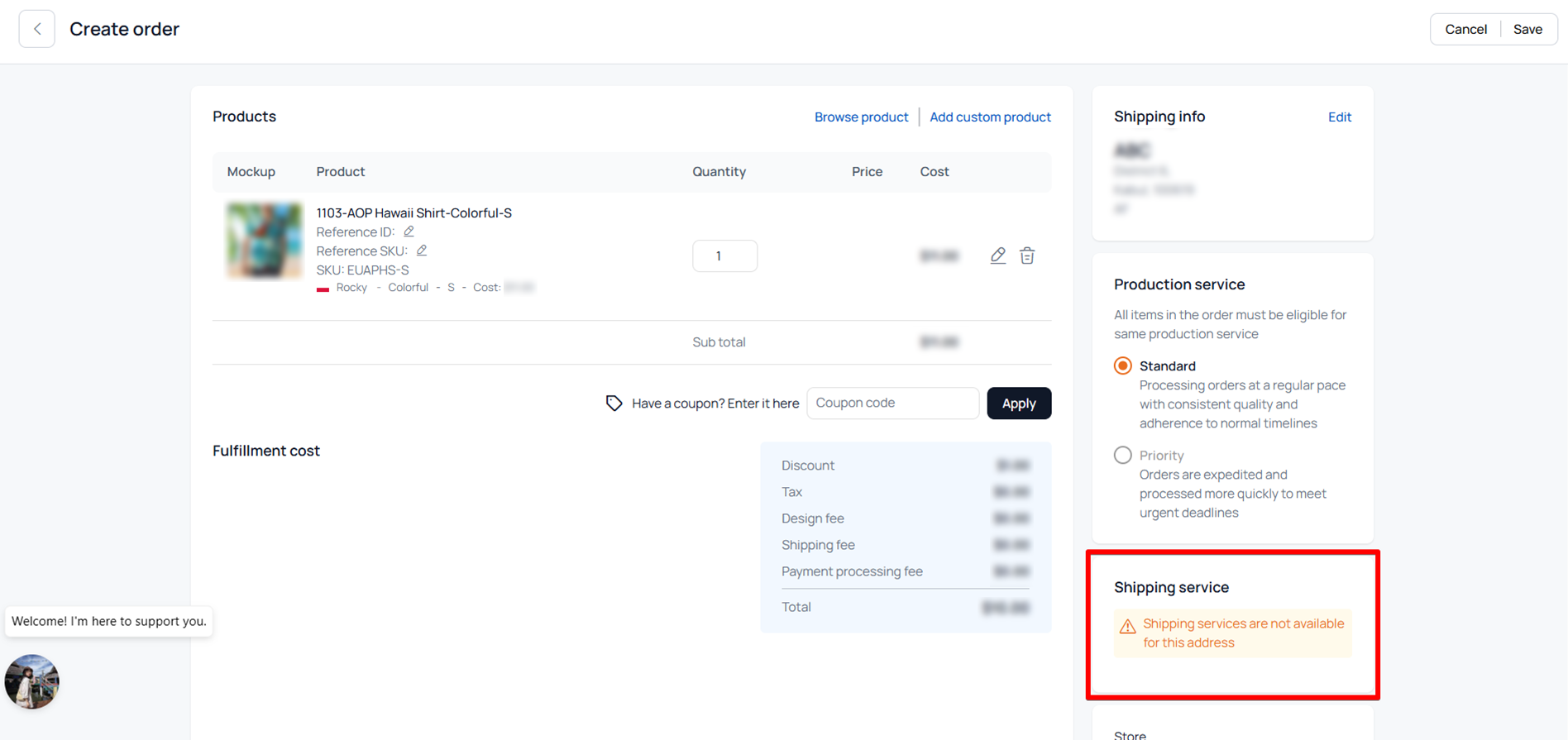This screenshot has width=1568, height=740.
Task: Click the back arrow beside Create order
Action: click(37, 29)
